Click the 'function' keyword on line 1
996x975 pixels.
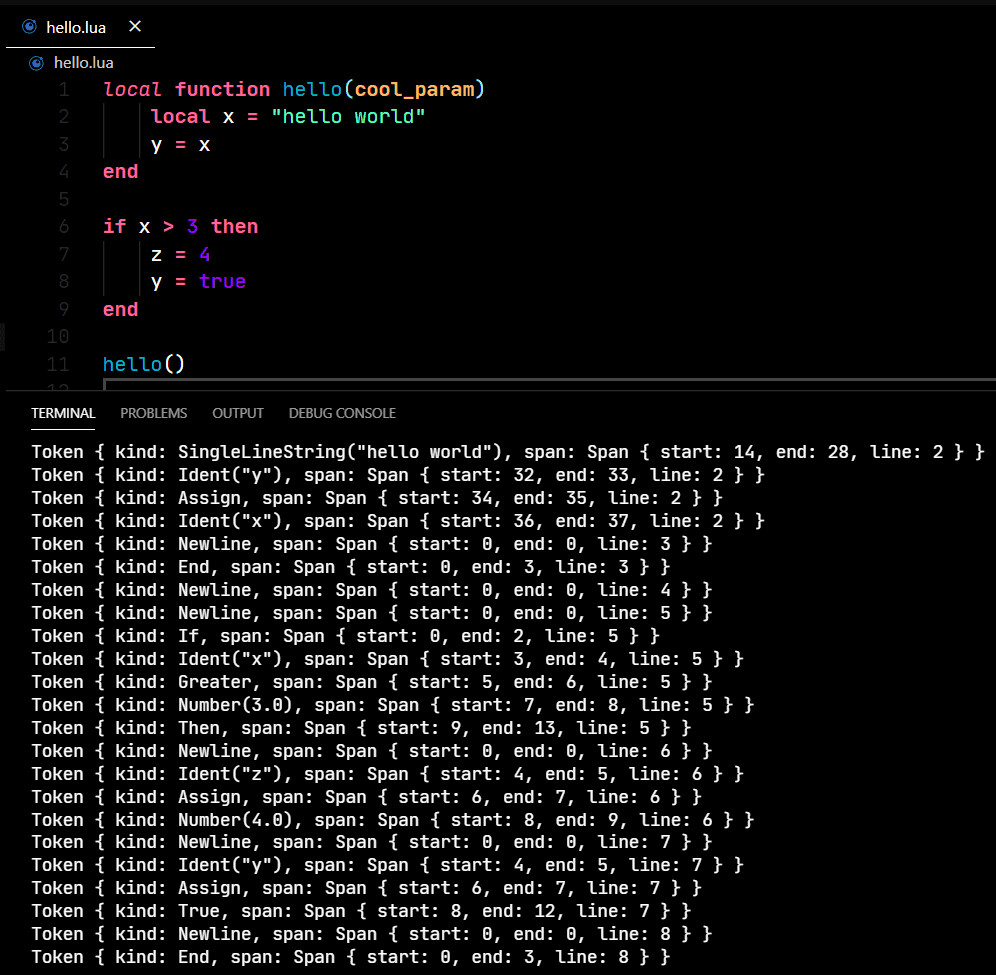point(222,90)
